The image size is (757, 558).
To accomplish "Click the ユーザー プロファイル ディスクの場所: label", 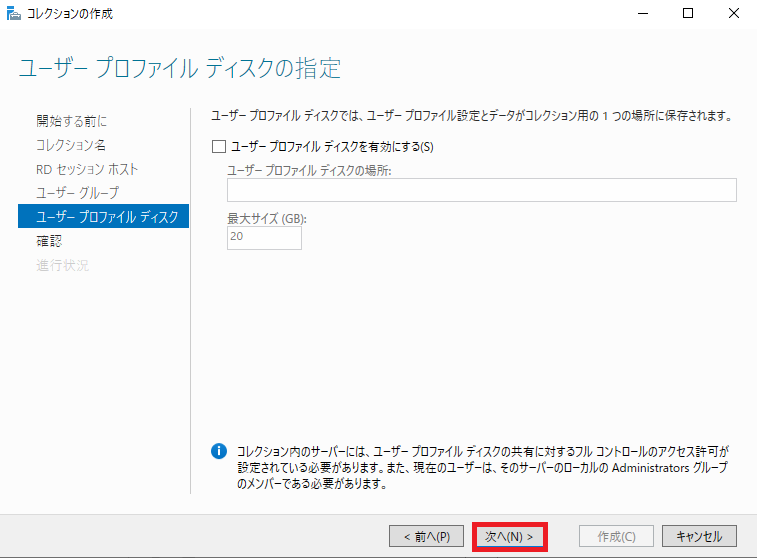I will click(x=309, y=170).
